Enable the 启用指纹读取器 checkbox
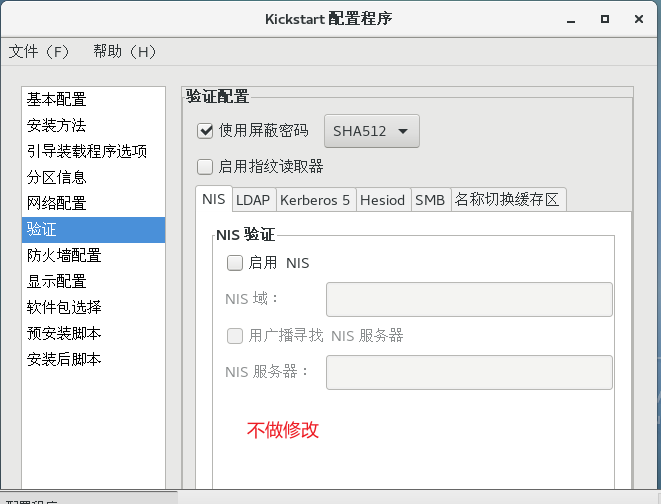Image resolution: width=661 pixels, height=504 pixels. point(205,167)
